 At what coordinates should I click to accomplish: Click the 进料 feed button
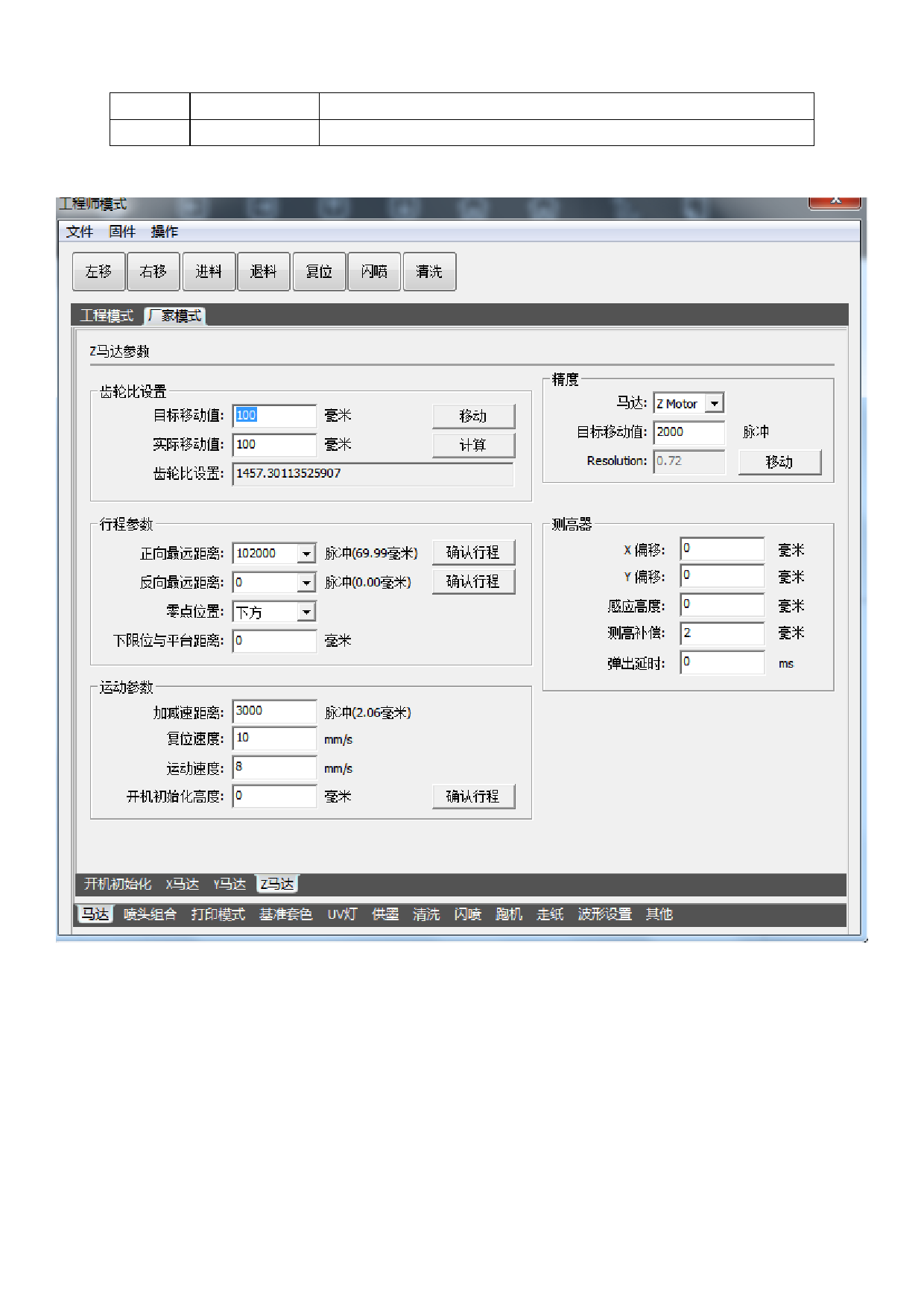tap(209, 272)
